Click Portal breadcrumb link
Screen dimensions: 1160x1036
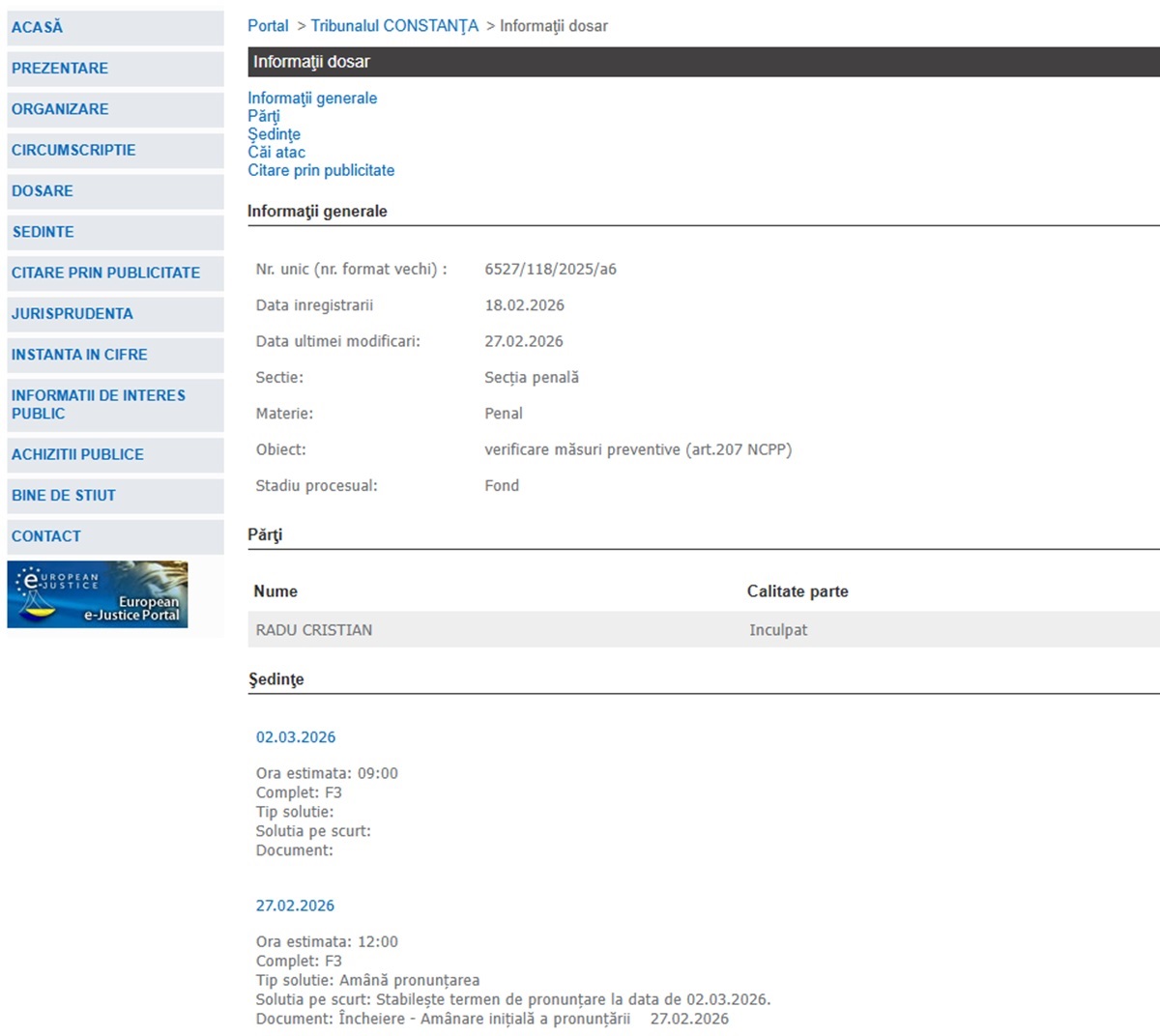(268, 26)
